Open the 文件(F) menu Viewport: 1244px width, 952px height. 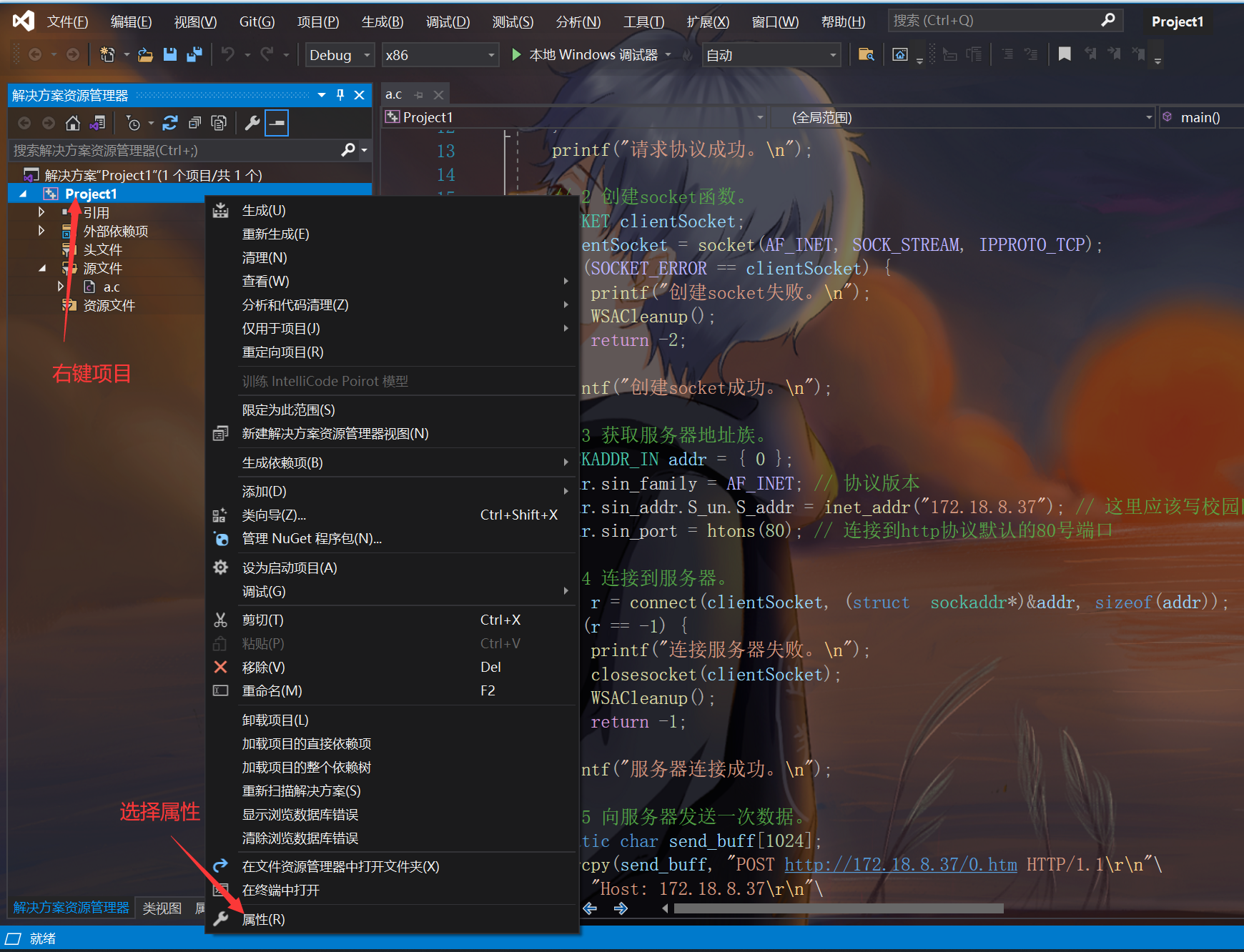[x=67, y=21]
